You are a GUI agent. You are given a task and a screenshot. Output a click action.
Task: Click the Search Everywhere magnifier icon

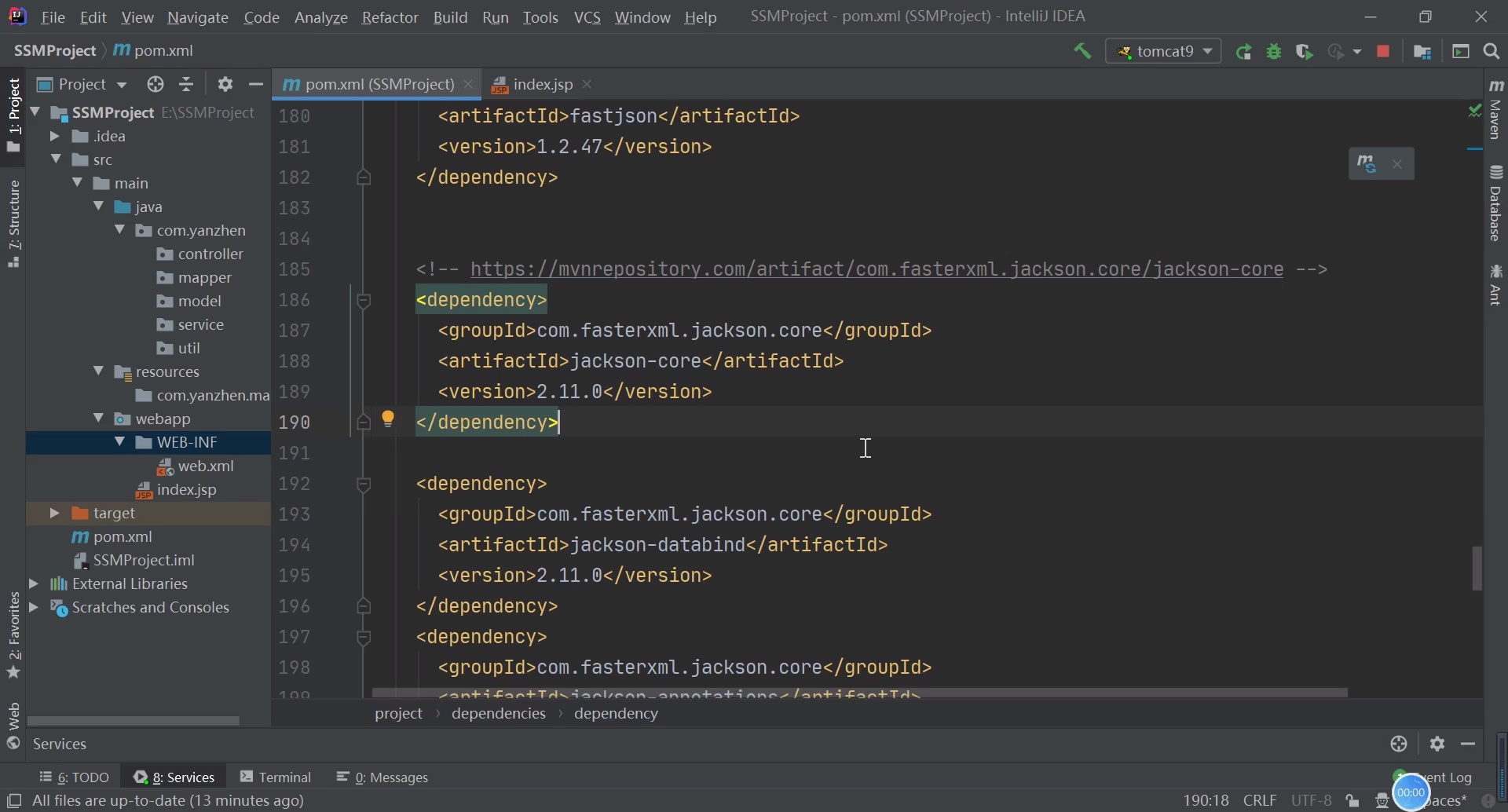[x=1492, y=52]
